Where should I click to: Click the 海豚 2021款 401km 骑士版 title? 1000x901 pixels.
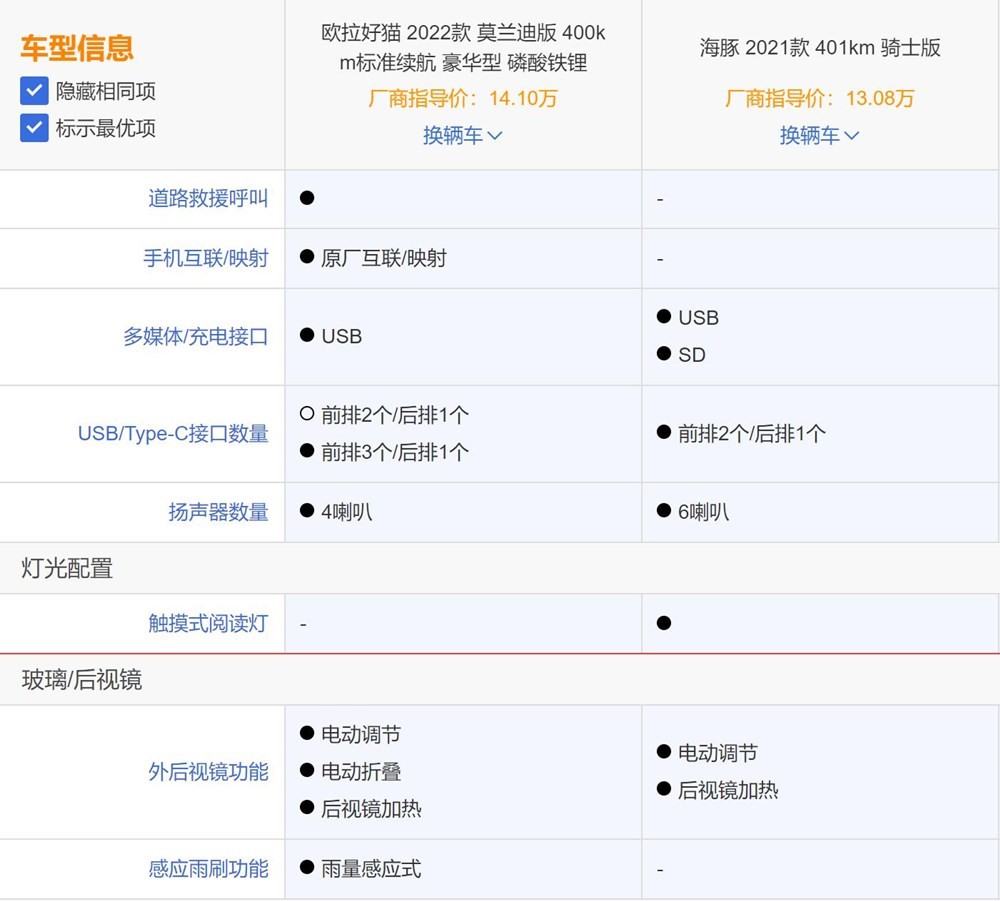coord(819,47)
